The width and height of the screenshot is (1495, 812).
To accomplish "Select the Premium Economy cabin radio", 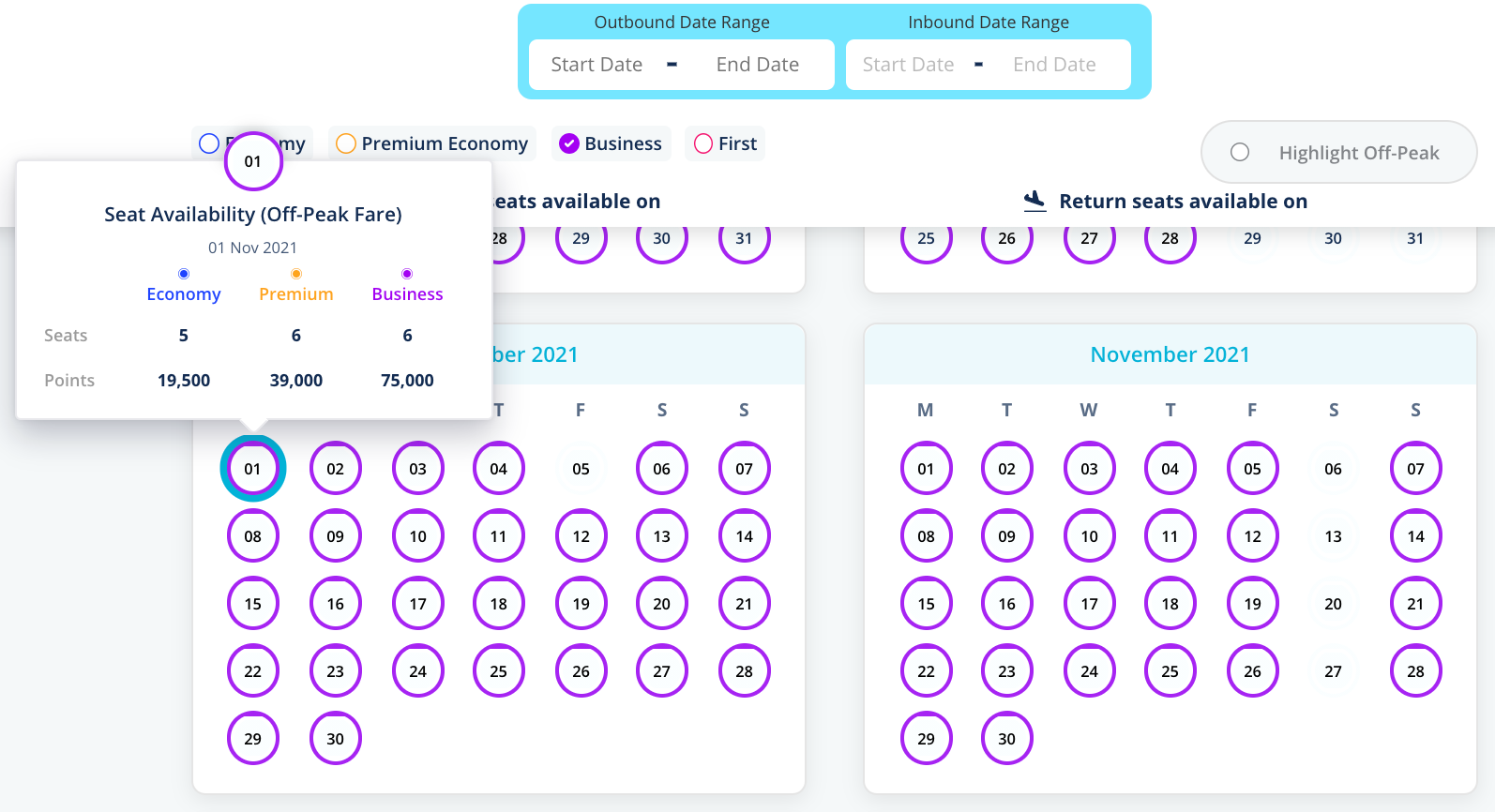I will [x=346, y=143].
